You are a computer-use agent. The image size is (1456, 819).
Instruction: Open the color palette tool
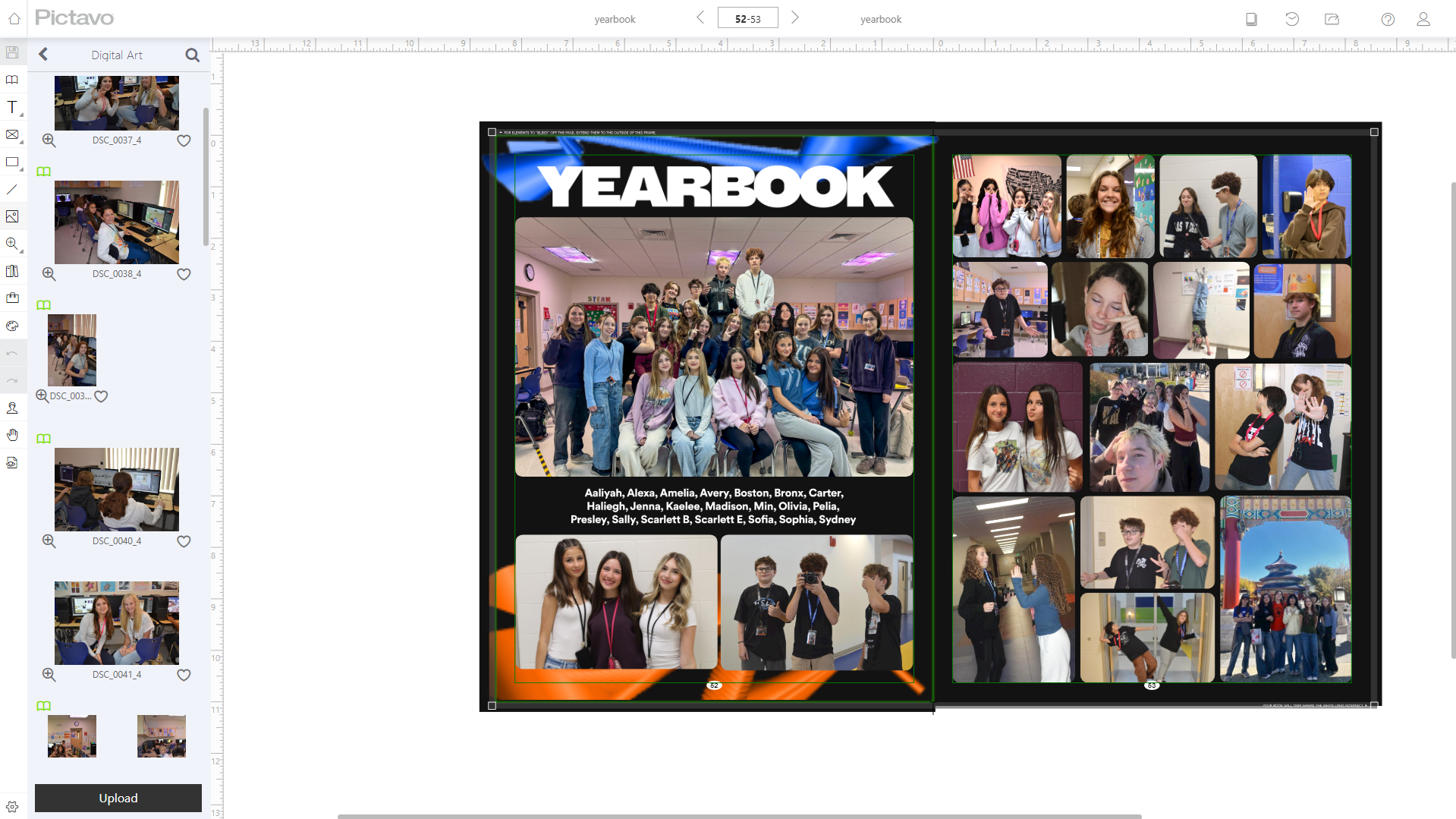point(12,326)
